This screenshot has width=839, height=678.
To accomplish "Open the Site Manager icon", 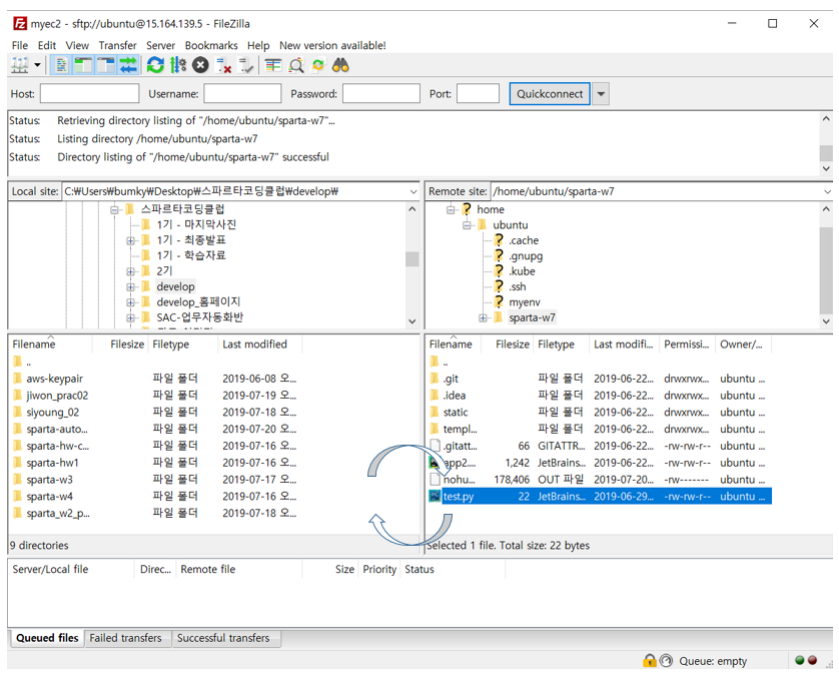I will pyautogui.click(x=20, y=65).
